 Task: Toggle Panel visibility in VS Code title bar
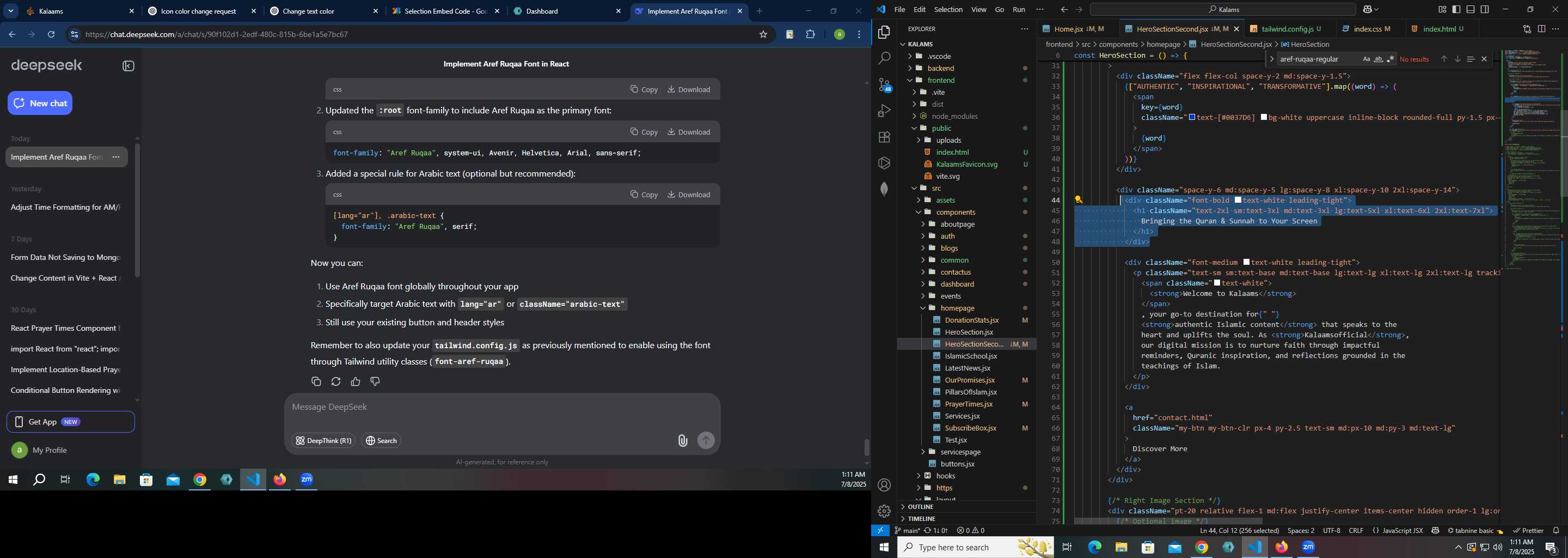click(1471, 10)
